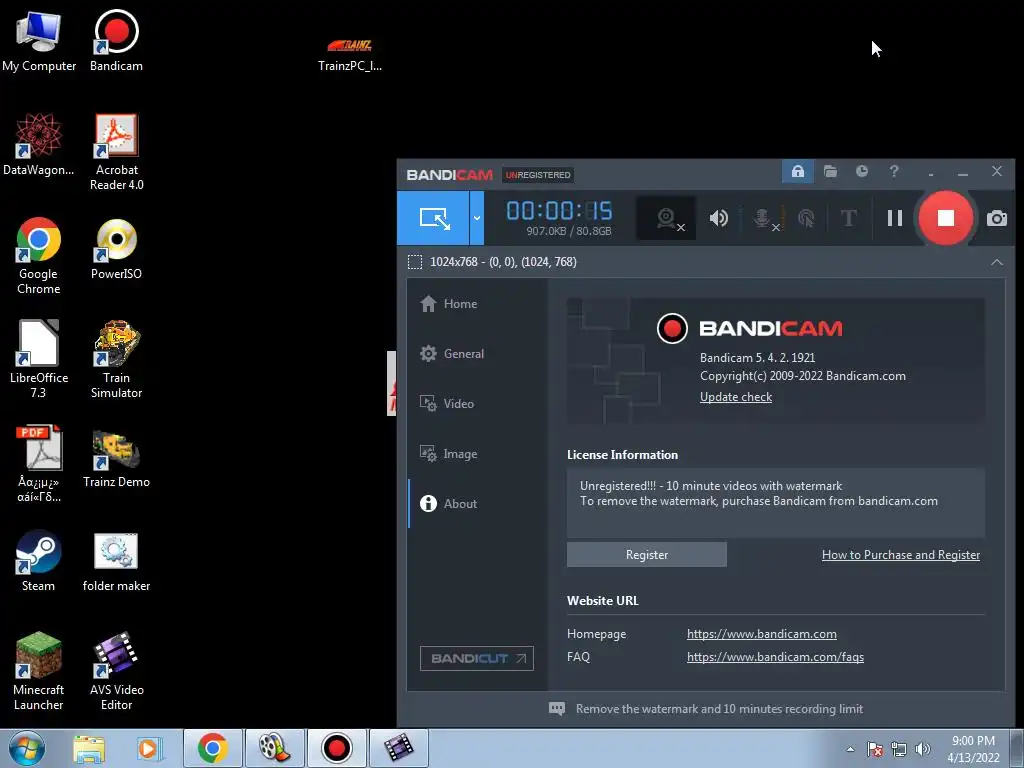Viewport: 1024px width, 768px height.
Task: Open the output folder icon
Action: 830,172
